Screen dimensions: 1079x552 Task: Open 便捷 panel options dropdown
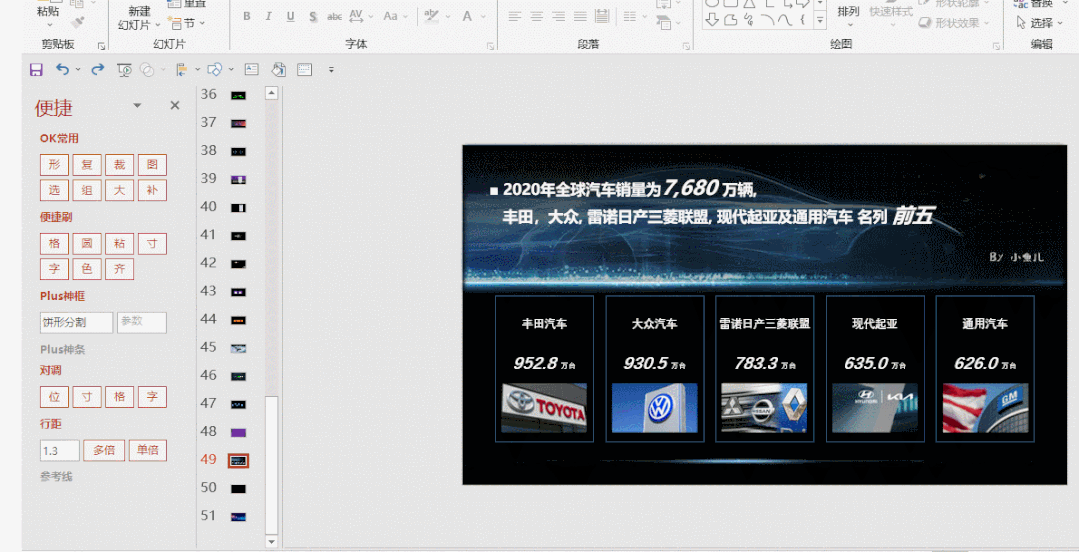click(137, 105)
